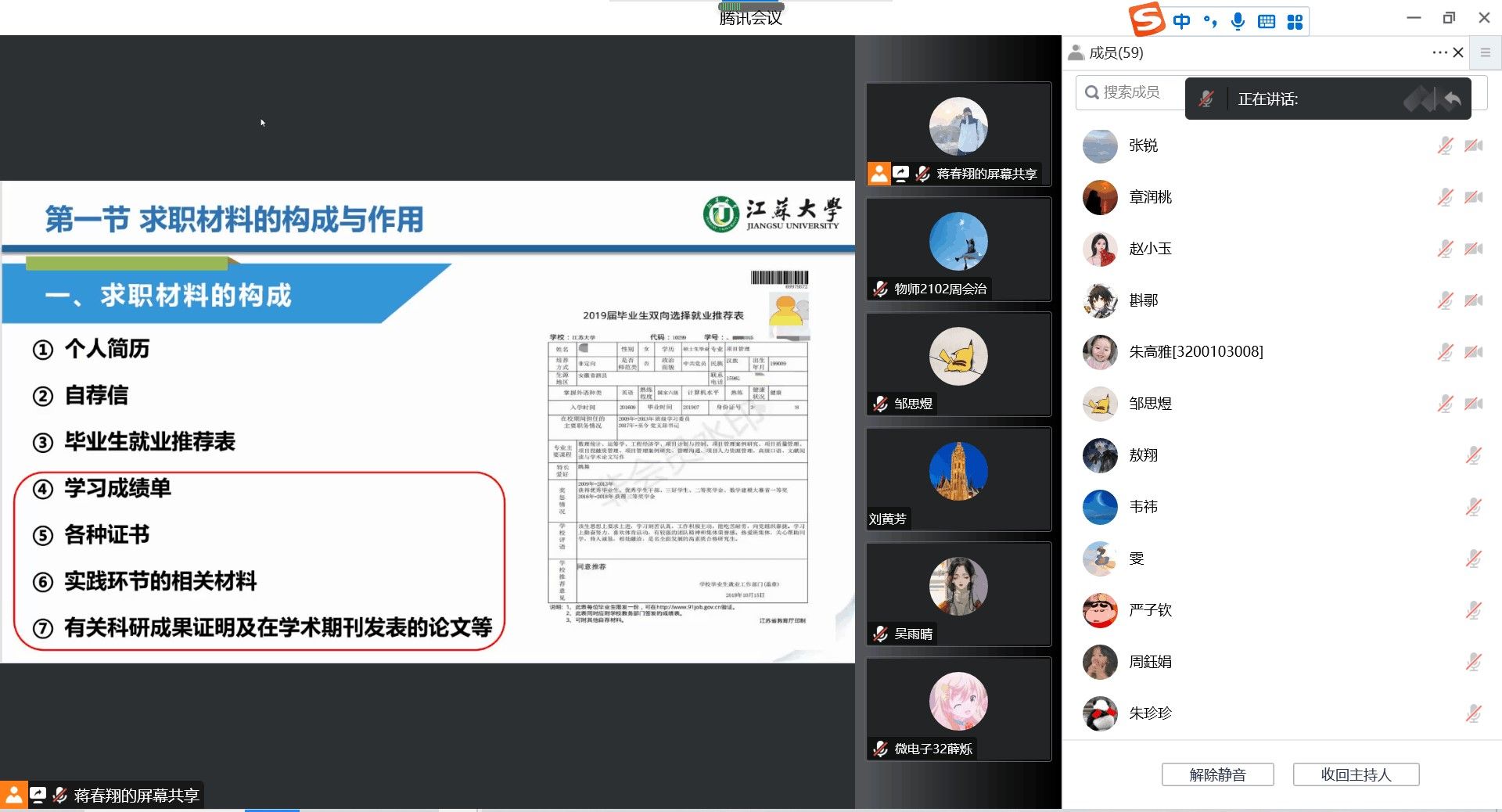Toggle camera for 章润桃
This screenshot has width=1502, height=812.
click(x=1474, y=197)
